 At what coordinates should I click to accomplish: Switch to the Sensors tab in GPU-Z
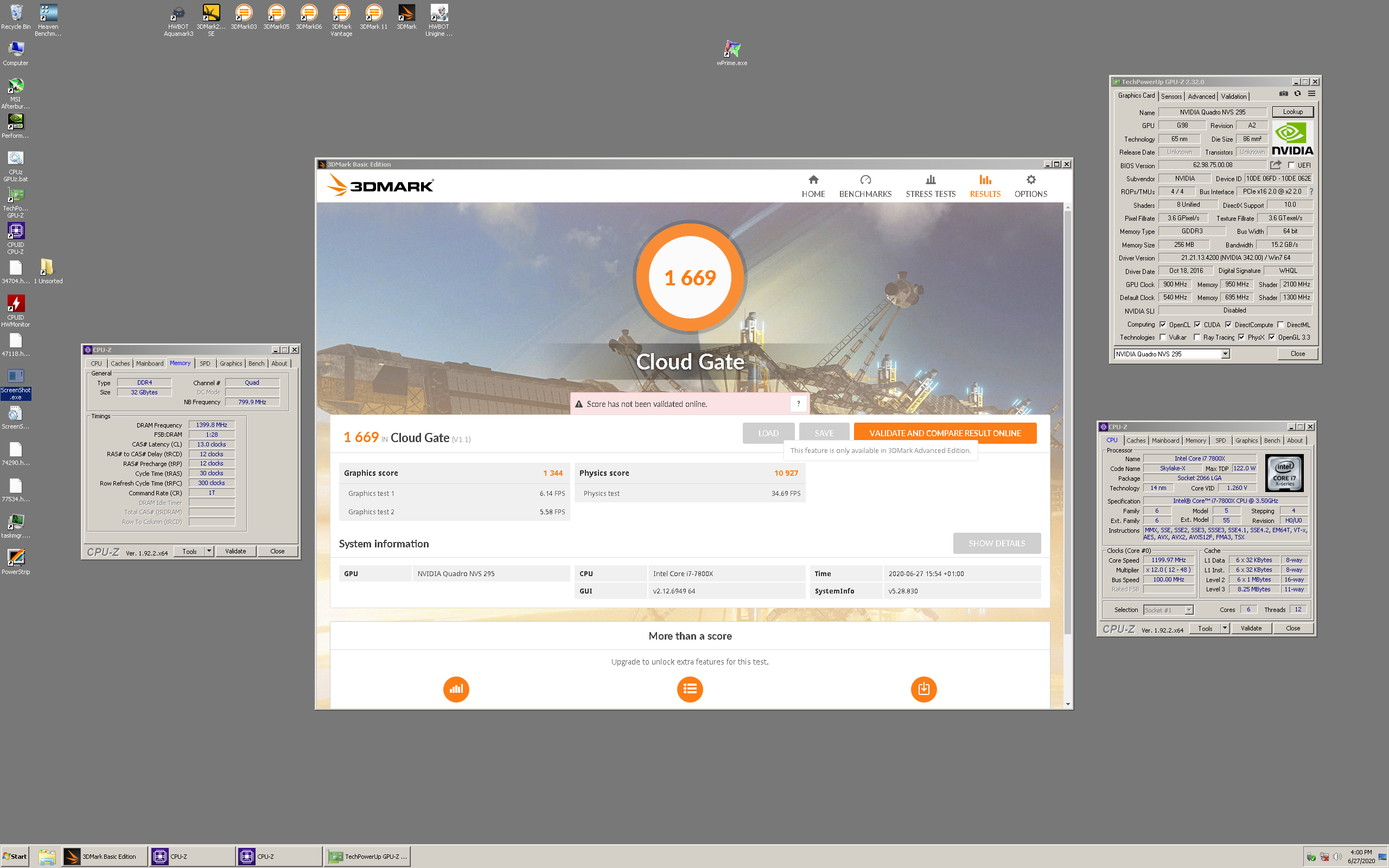(1171, 97)
